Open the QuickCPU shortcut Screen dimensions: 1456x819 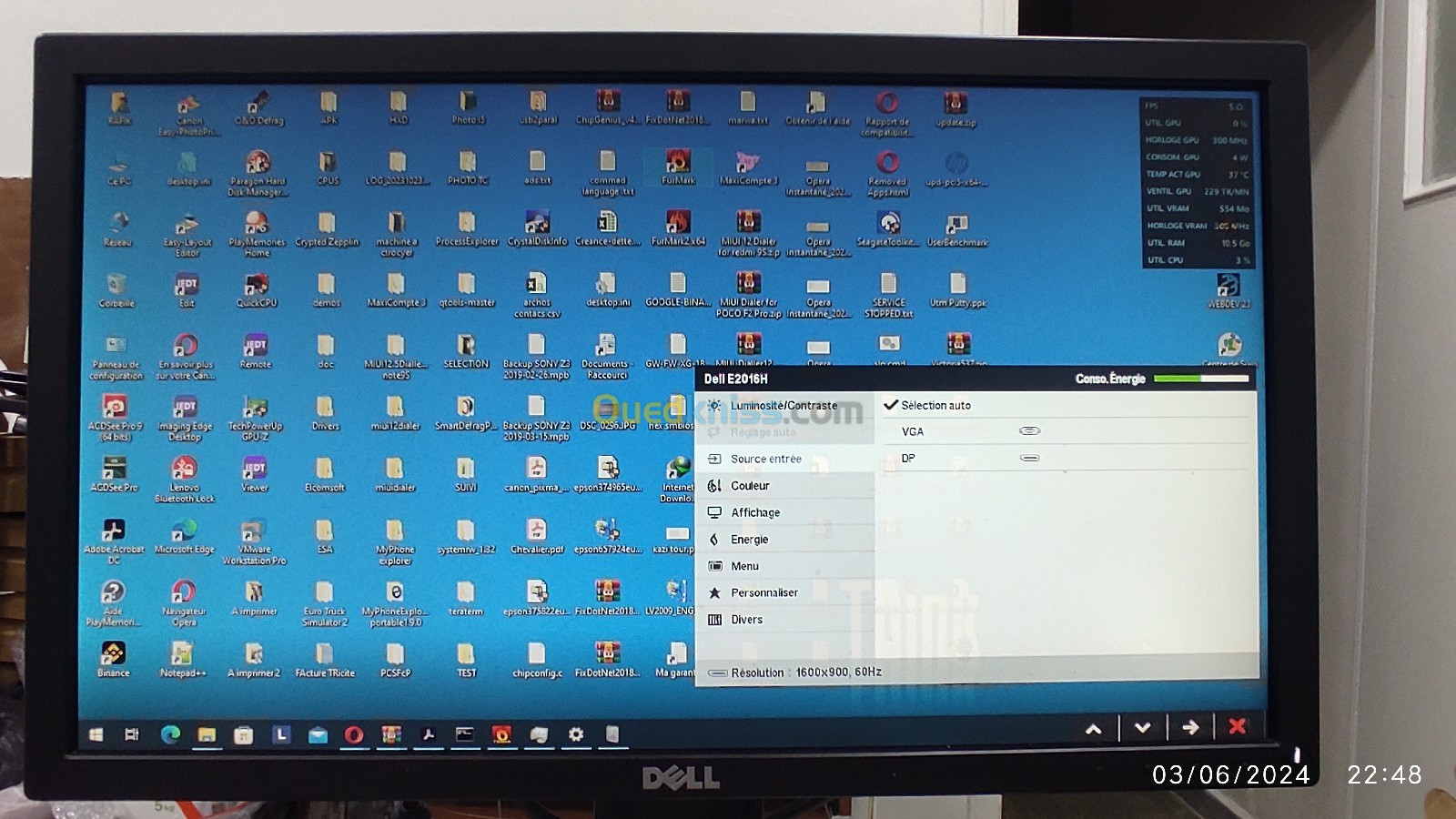pos(257,291)
